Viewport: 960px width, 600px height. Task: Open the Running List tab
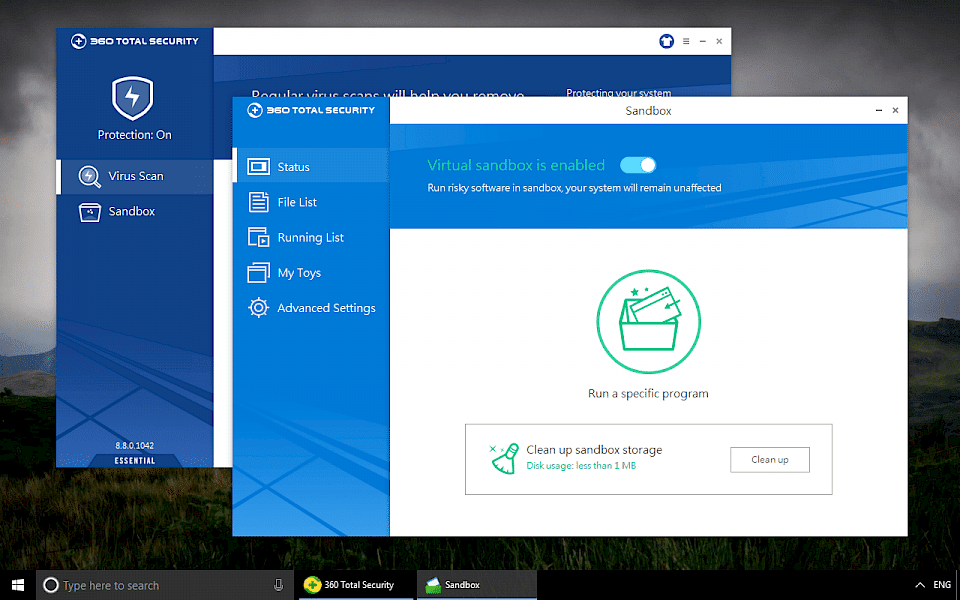(x=311, y=238)
